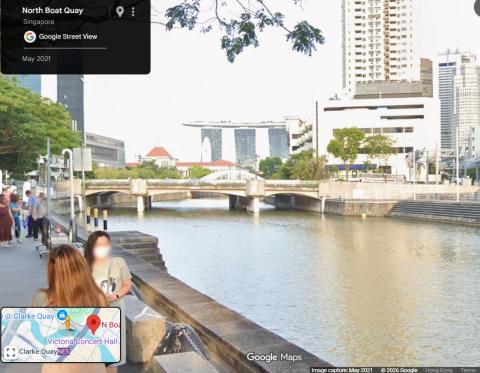The image size is (480, 373).
Task: Click the red location pin on the minimap
Action: coord(94,325)
